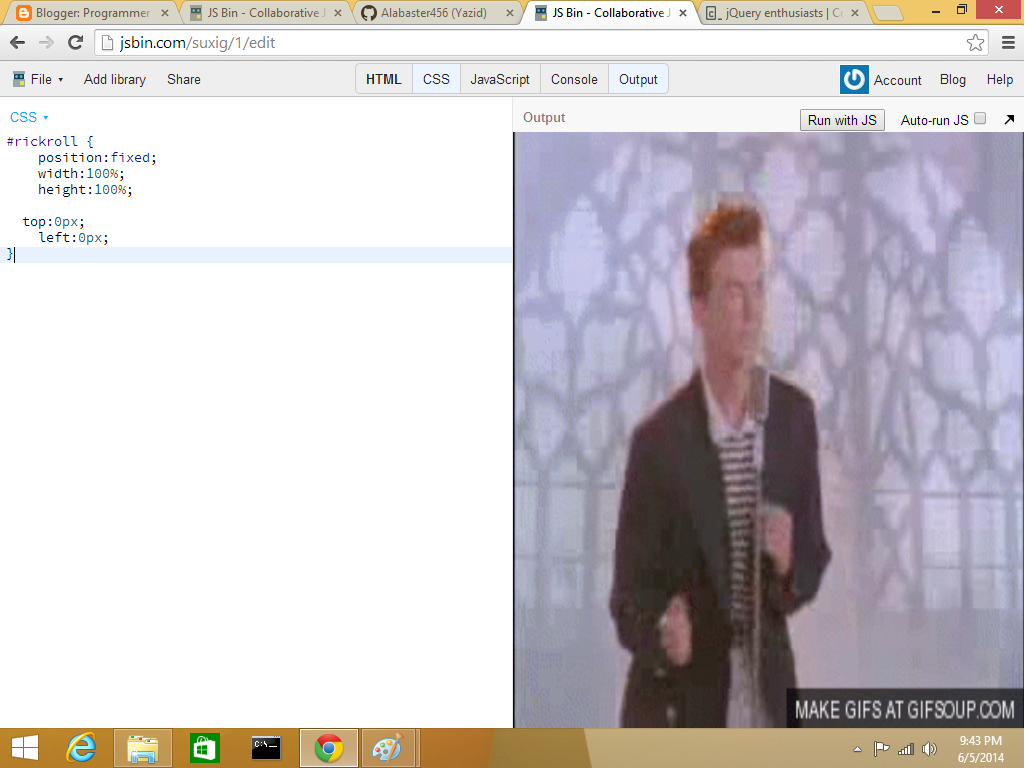The image size is (1026, 768).
Task: Toggle the Console panel
Action: 574,80
